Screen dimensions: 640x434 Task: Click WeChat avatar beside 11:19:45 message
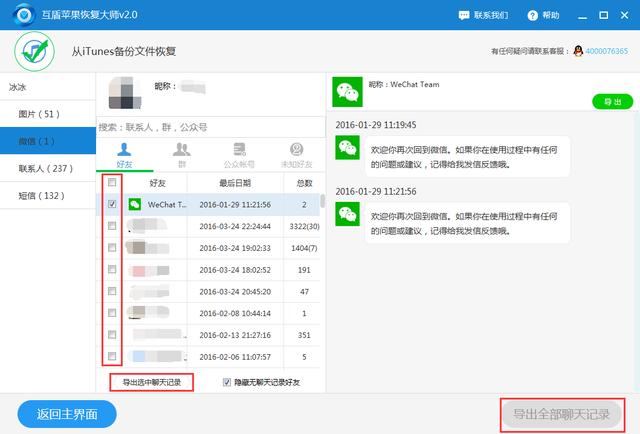click(347, 147)
